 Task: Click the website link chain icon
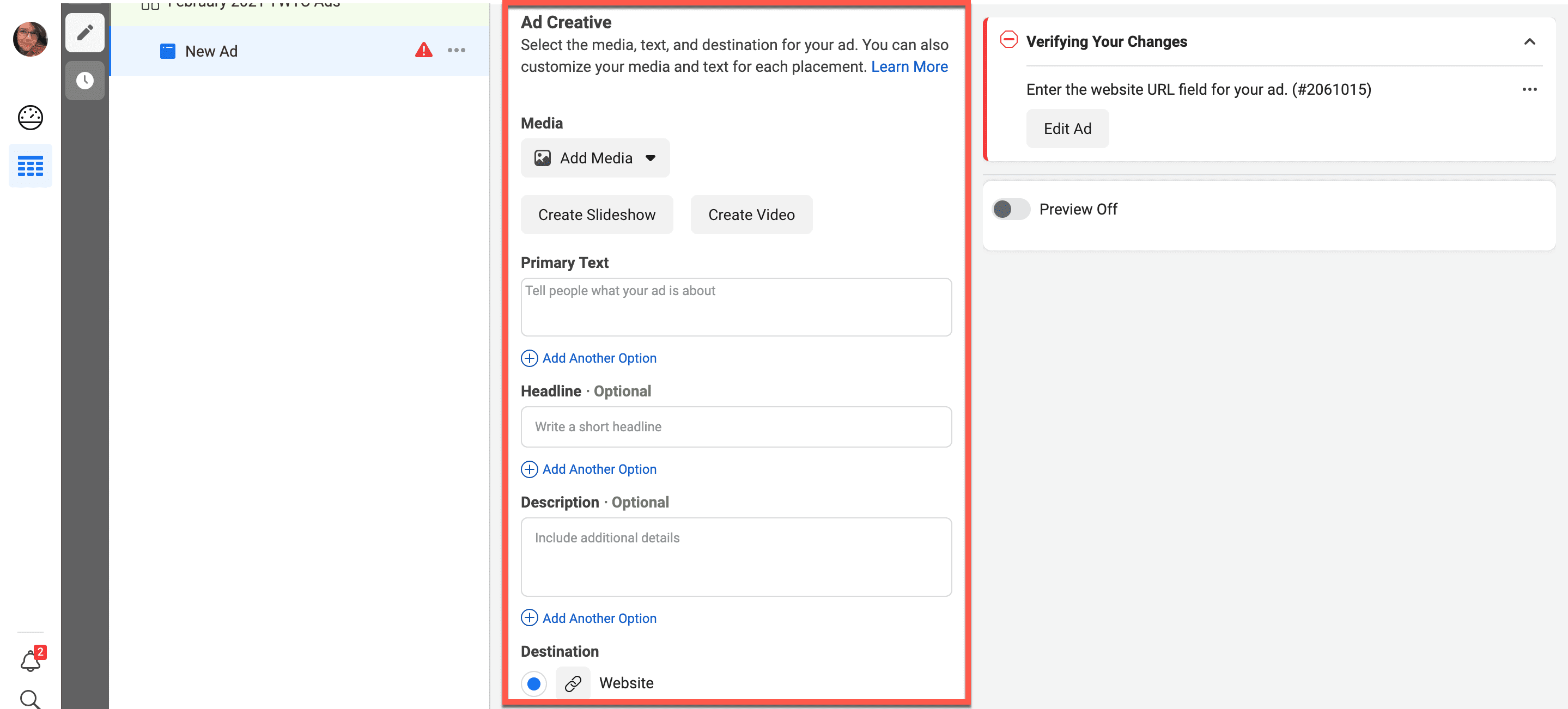click(x=572, y=683)
